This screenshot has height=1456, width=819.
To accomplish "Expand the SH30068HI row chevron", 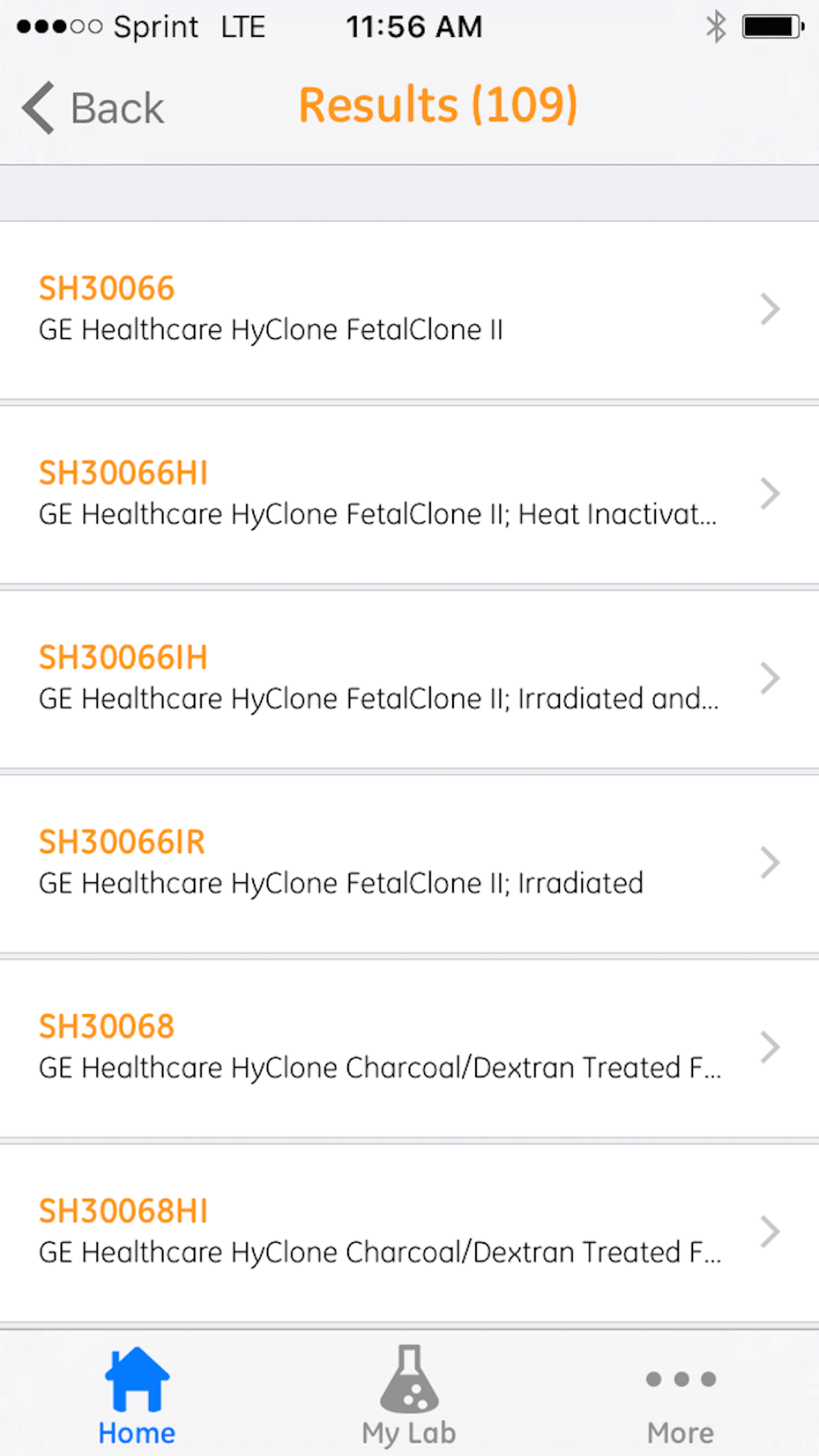I will tap(769, 1231).
